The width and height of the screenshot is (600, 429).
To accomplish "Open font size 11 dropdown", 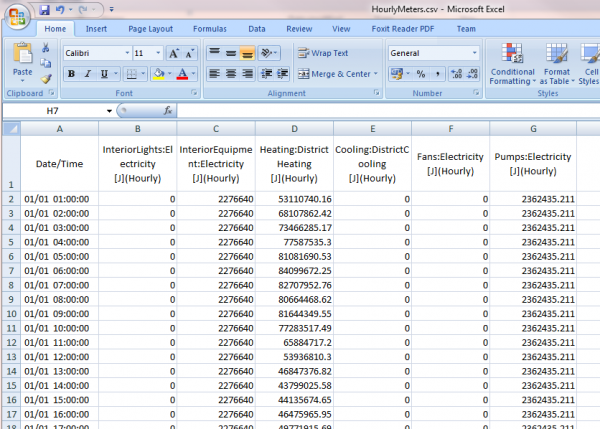I will [x=158, y=53].
